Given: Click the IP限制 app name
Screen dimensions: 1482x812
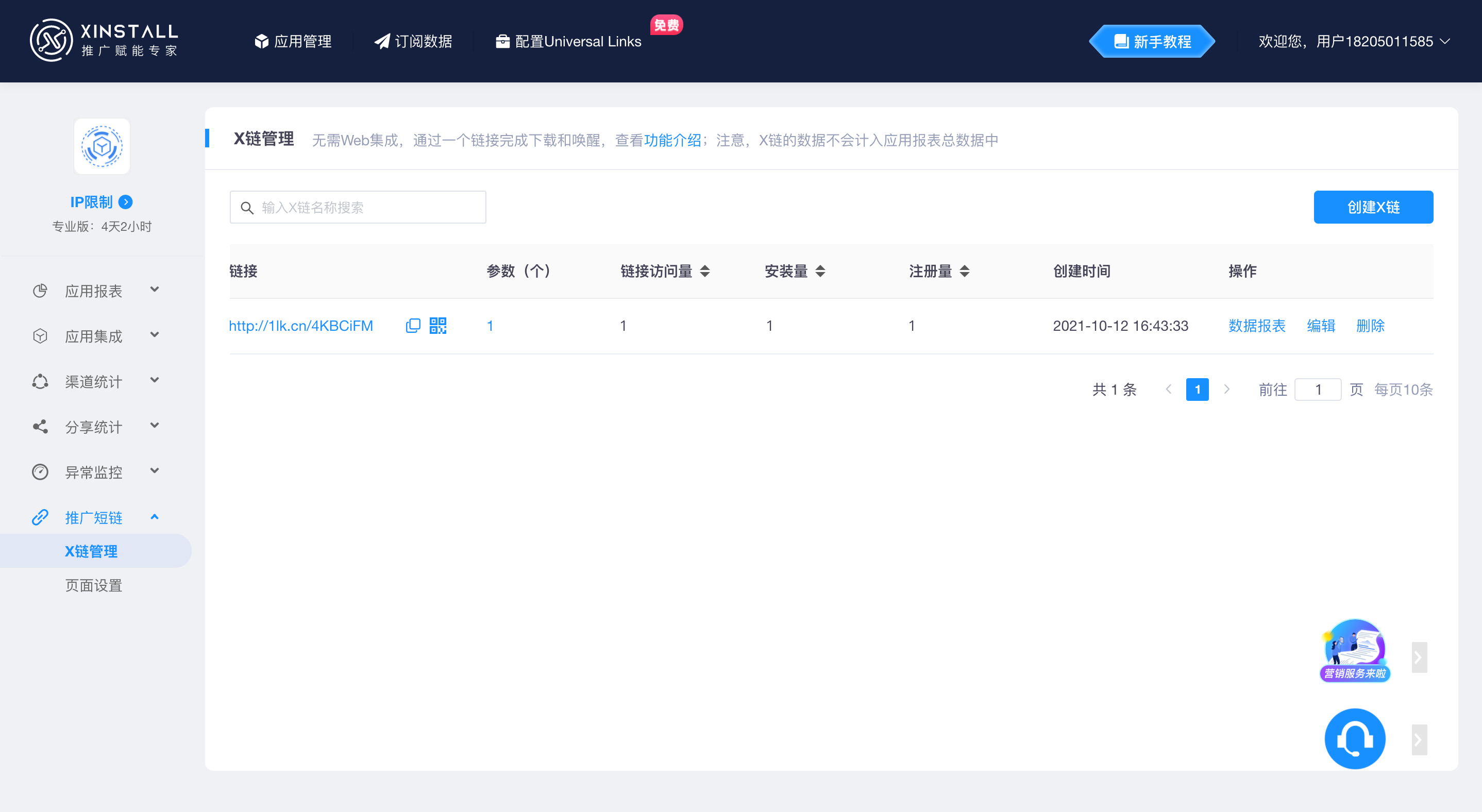Looking at the screenshot, I should click(91, 202).
